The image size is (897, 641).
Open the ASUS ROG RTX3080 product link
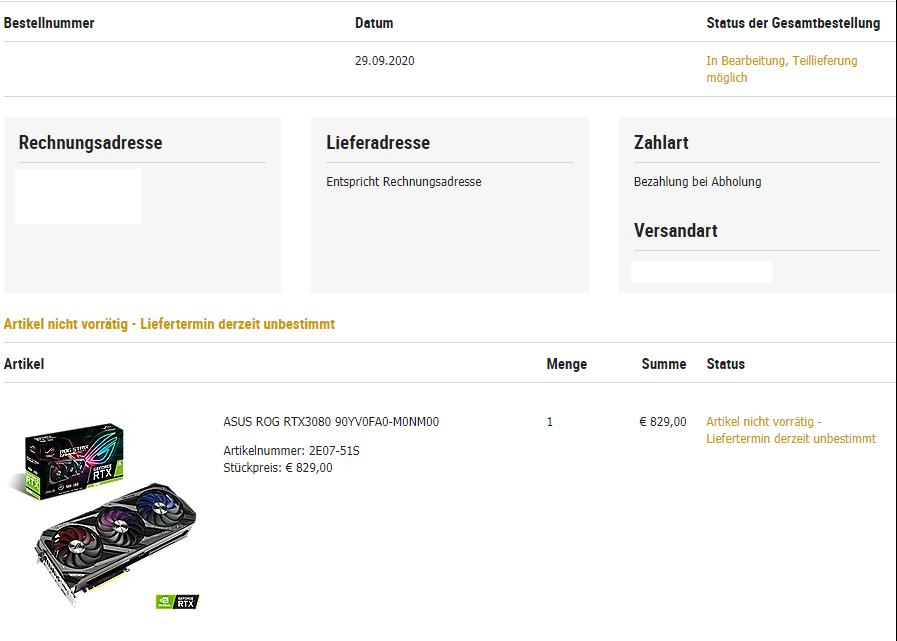coord(331,422)
